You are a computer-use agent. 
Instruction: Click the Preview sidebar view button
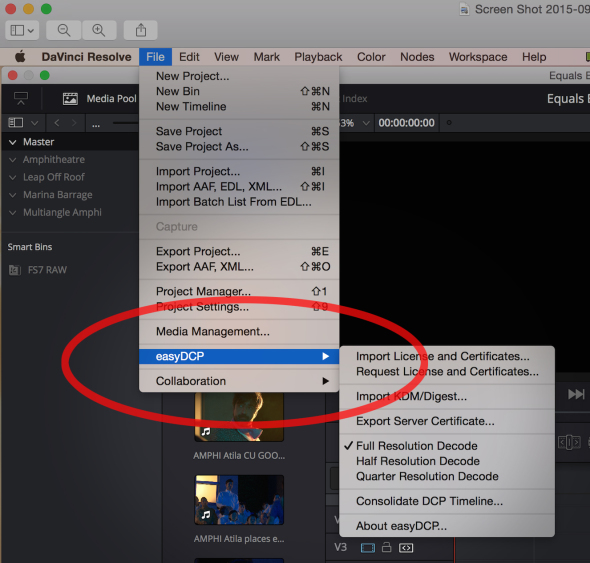tap(22, 30)
